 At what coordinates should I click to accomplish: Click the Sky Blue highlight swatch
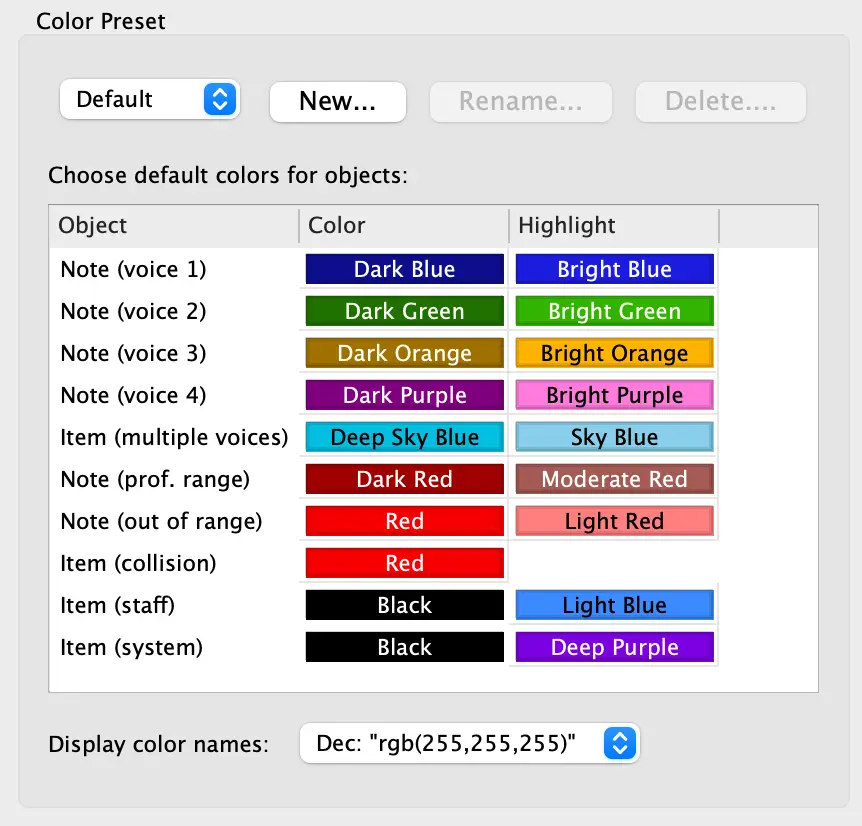[614, 437]
